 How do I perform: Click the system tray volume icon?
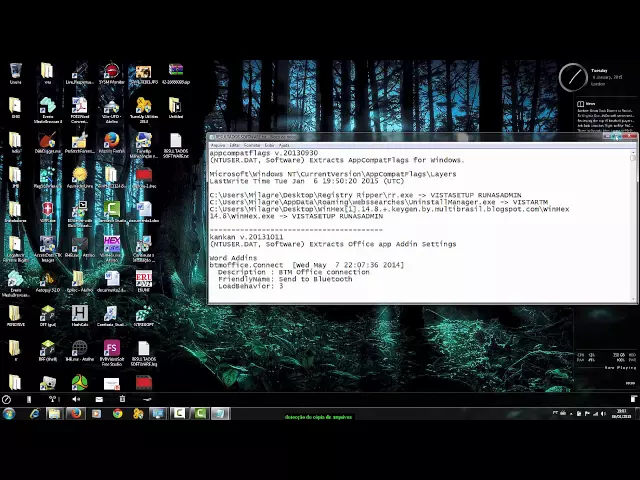tap(603, 414)
